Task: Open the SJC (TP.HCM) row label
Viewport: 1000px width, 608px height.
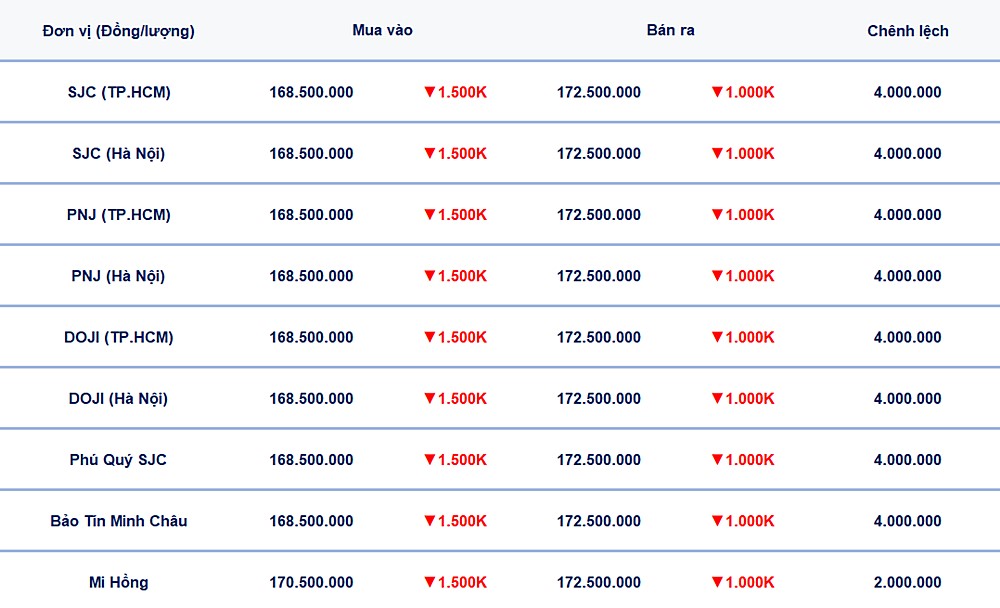Action: tap(118, 92)
